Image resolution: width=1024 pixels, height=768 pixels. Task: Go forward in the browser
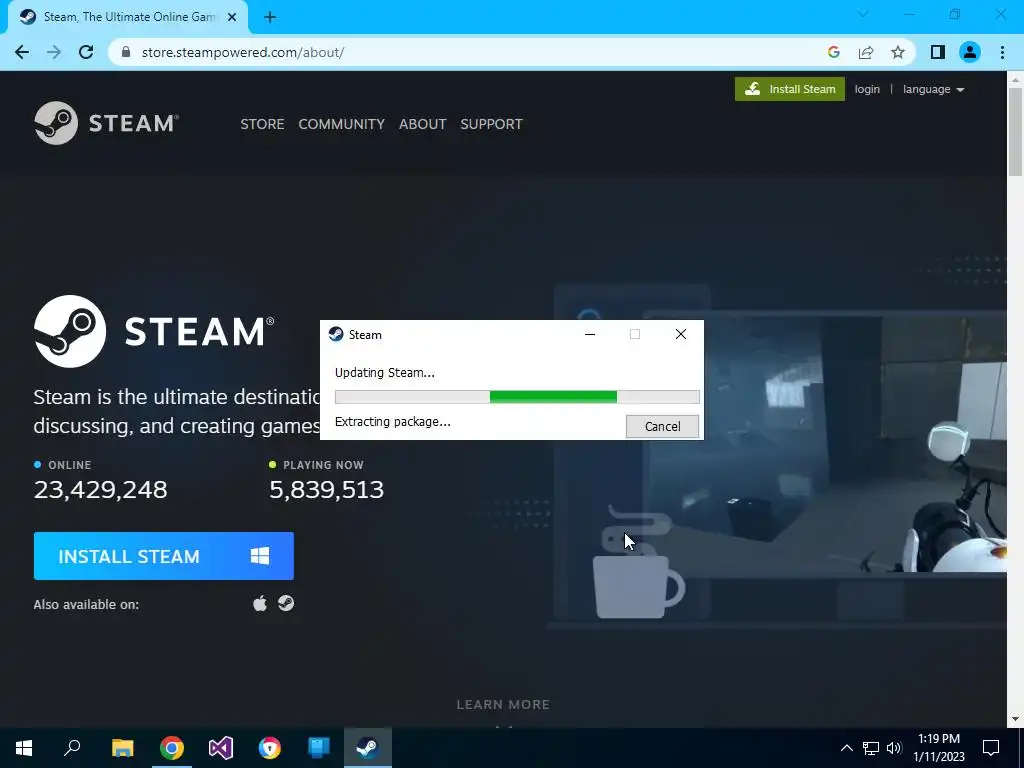click(54, 52)
